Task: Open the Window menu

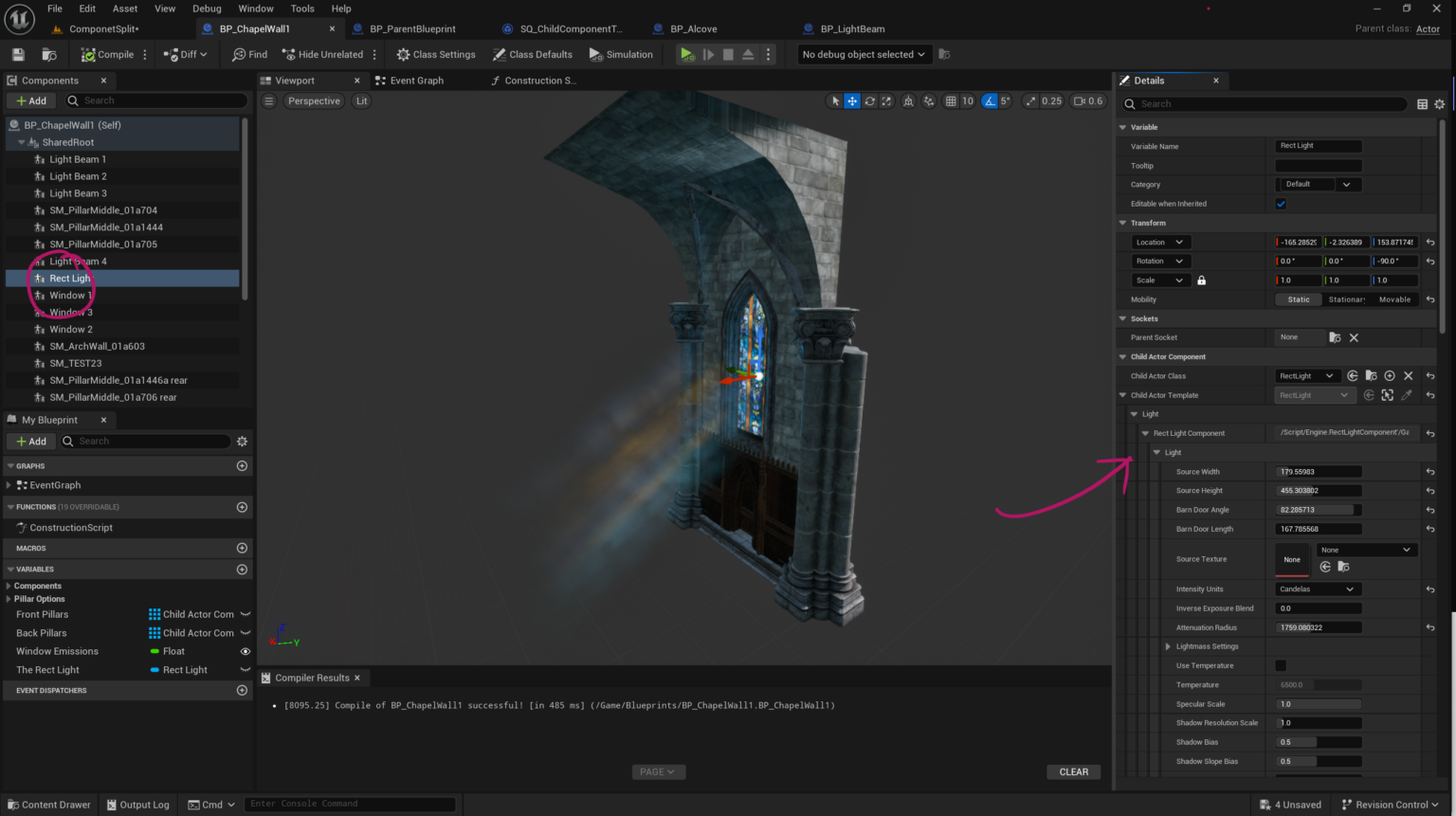Action: click(x=256, y=8)
